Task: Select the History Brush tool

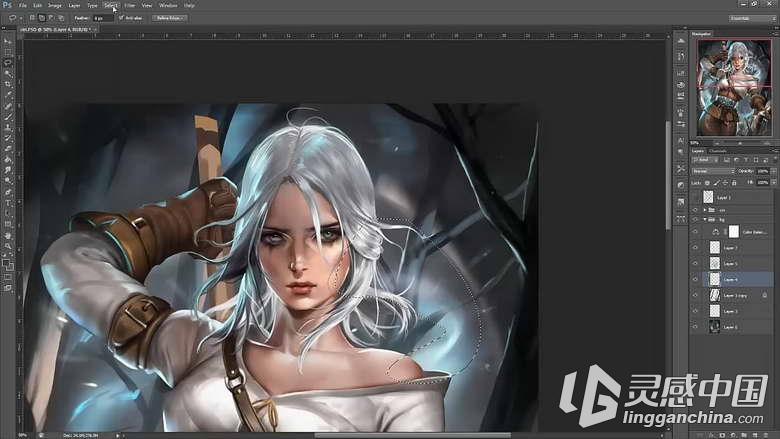Action: tap(7, 138)
